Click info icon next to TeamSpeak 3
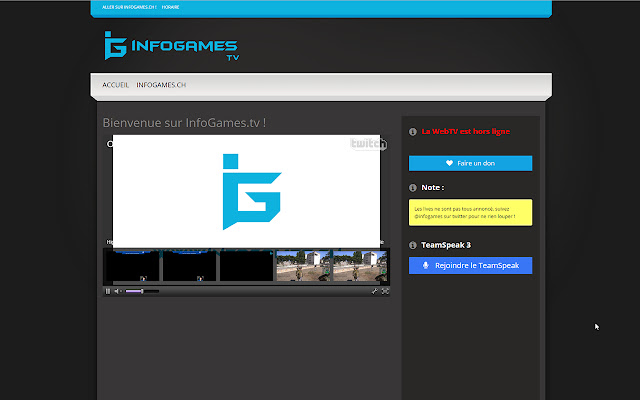 414,245
